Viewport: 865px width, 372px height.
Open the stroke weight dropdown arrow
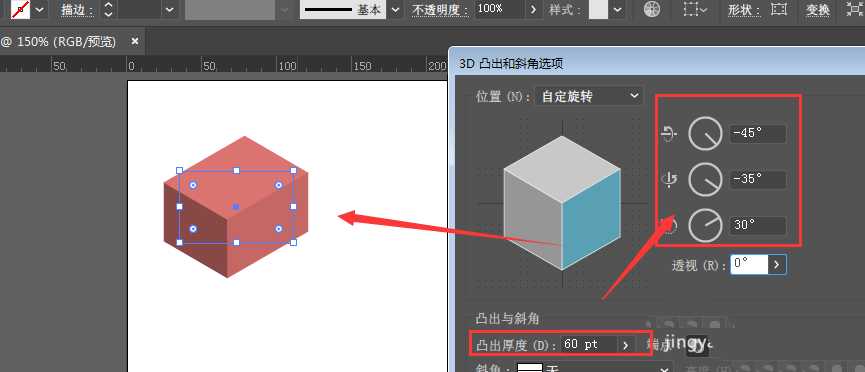click(169, 10)
